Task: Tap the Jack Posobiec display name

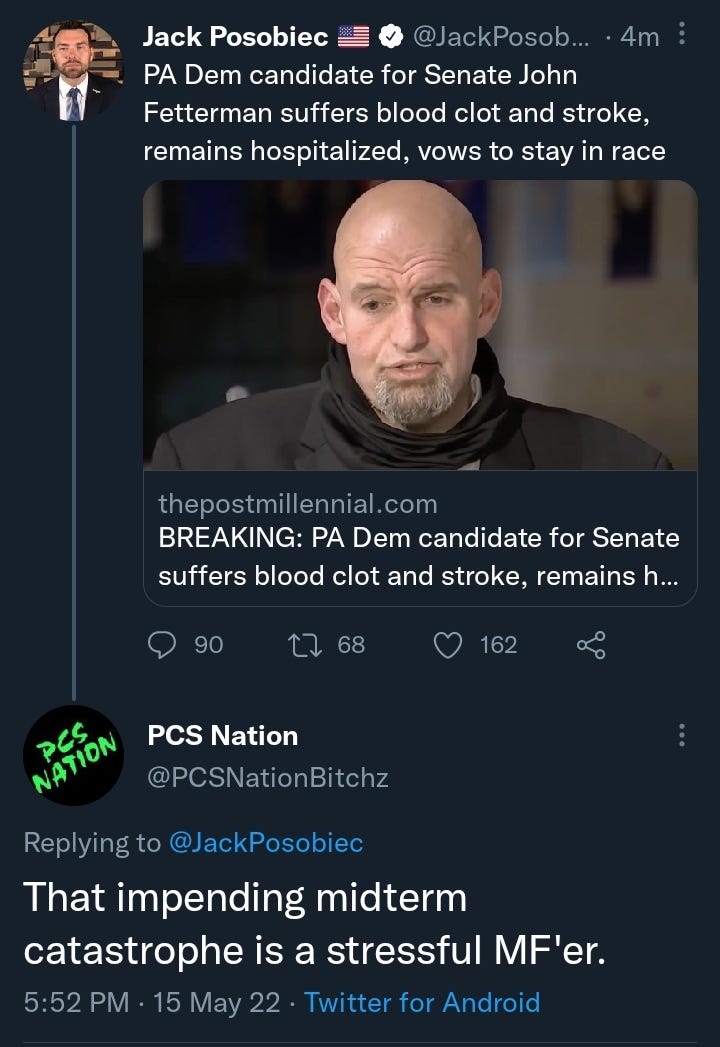Action: click(235, 37)
